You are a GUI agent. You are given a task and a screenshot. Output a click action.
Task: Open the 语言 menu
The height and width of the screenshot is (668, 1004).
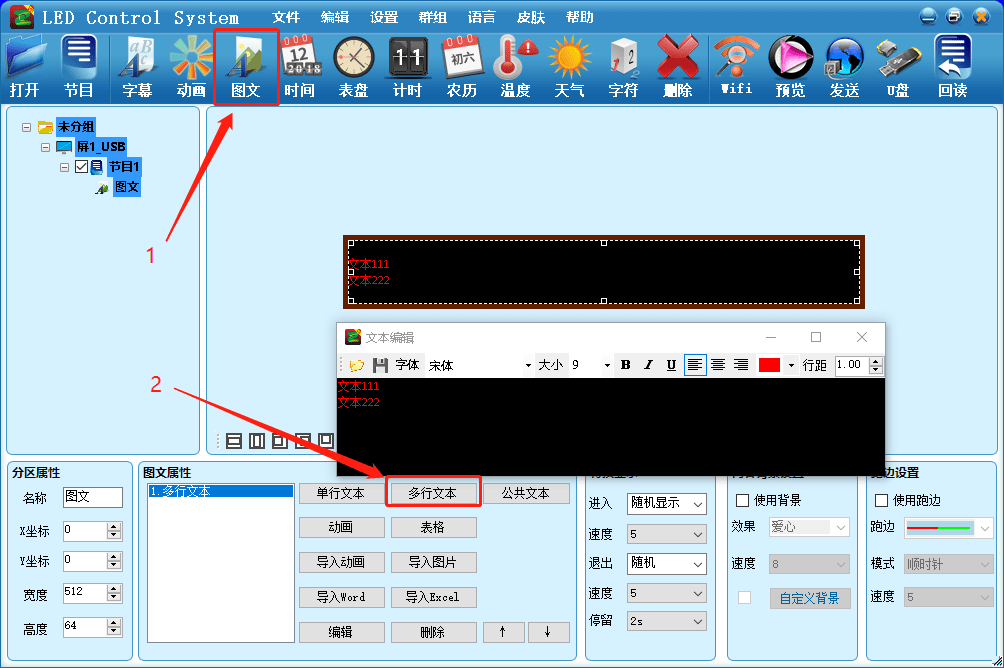pos(480,16)
